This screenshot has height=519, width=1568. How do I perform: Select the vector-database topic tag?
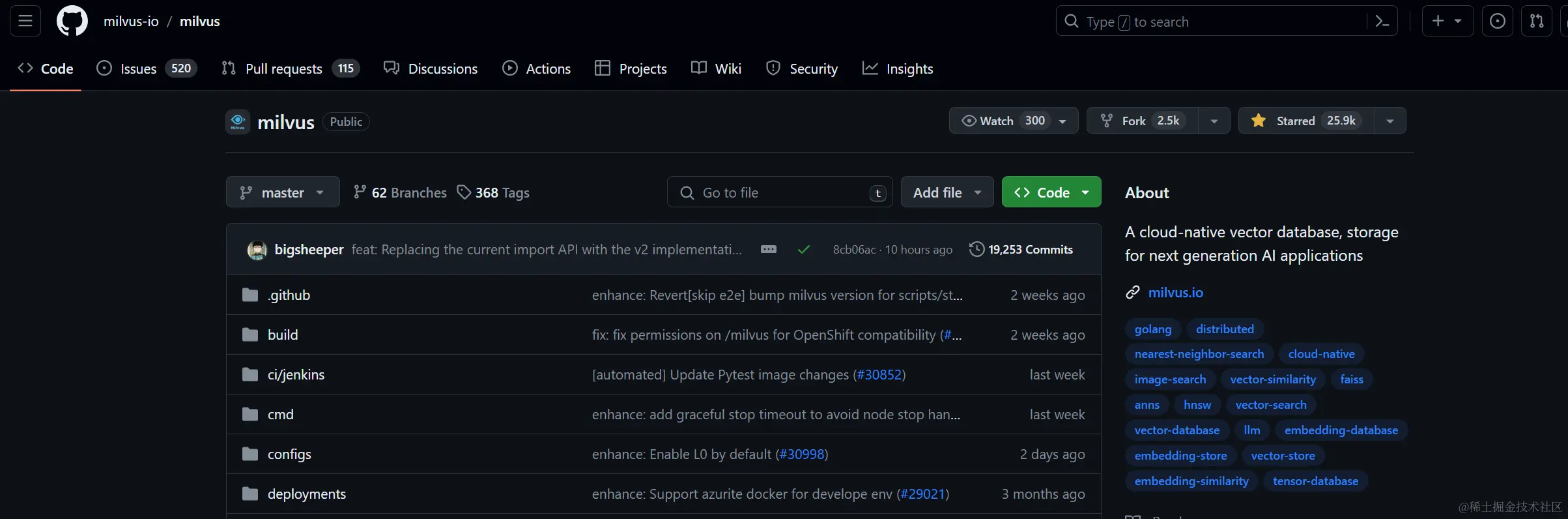click(x=1177, y=430)
